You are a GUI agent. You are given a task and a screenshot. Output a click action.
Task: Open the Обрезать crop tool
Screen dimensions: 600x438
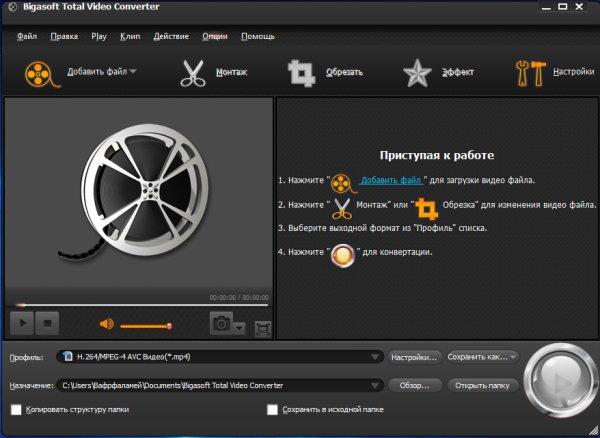pyautogui.click(x=302, y=73)
